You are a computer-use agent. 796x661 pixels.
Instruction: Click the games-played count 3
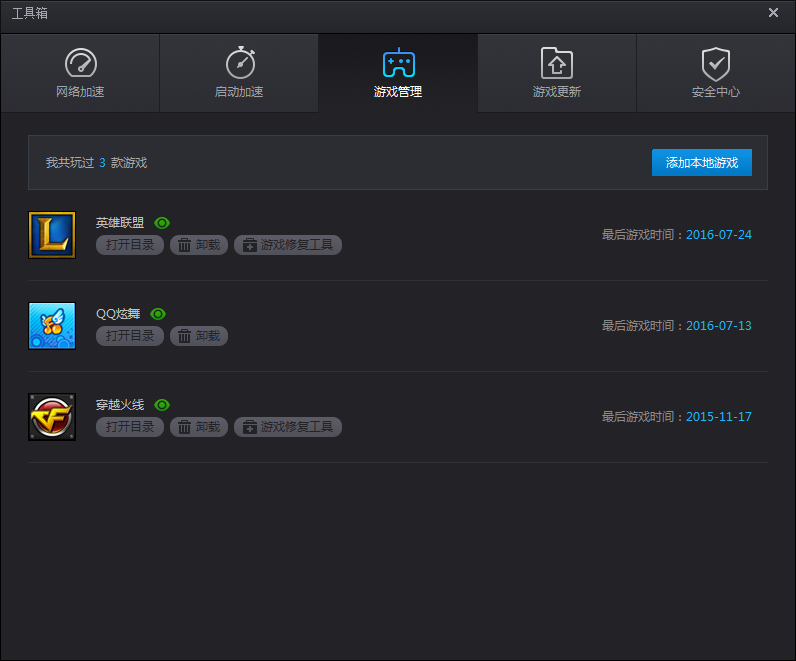(x=102, y=162)
